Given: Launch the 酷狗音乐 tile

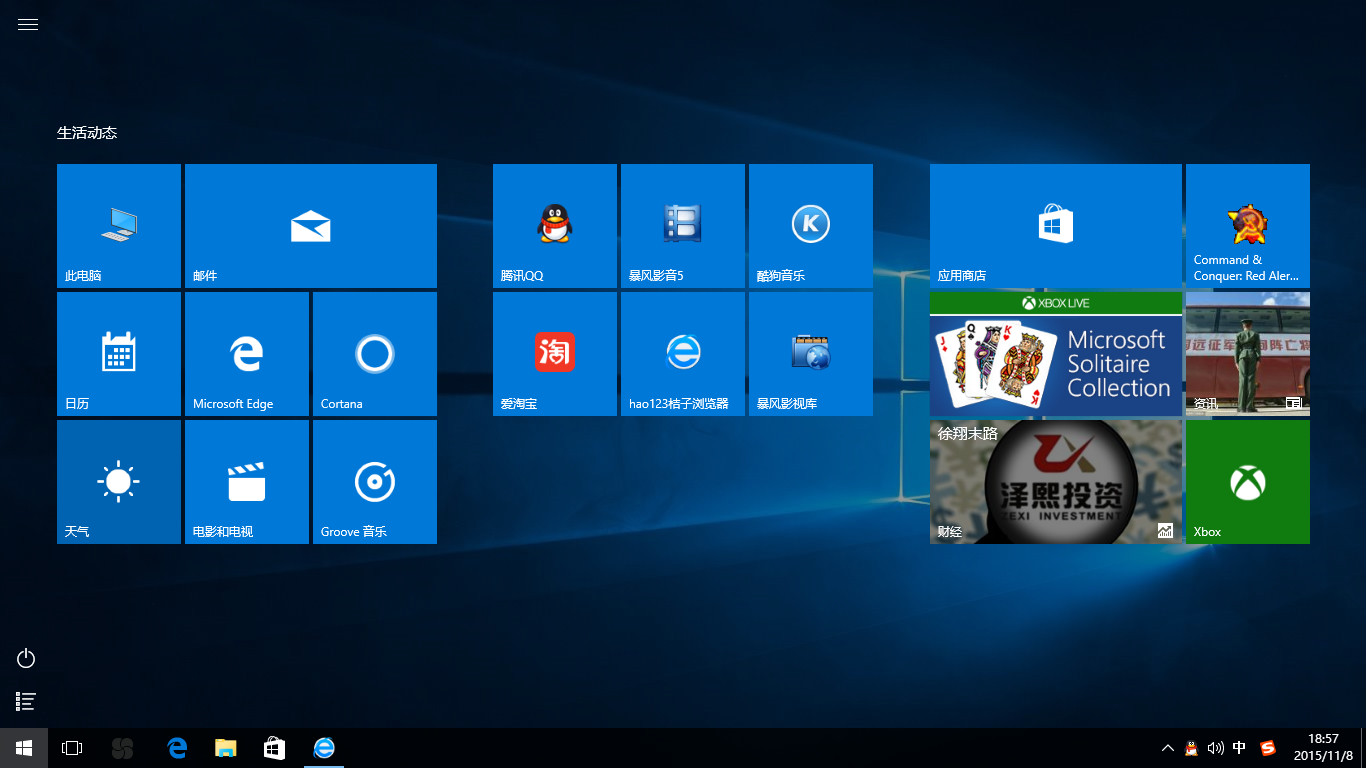Looking at the screenshot, I should (x=811, y=226).
